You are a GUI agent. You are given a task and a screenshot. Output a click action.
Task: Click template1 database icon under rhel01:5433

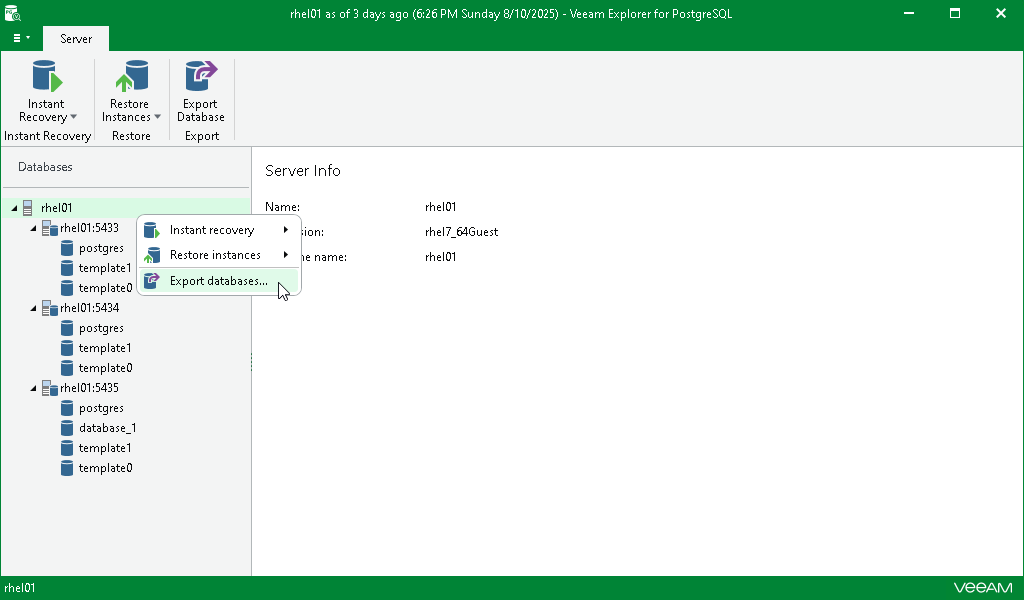(x=67, y=268)
